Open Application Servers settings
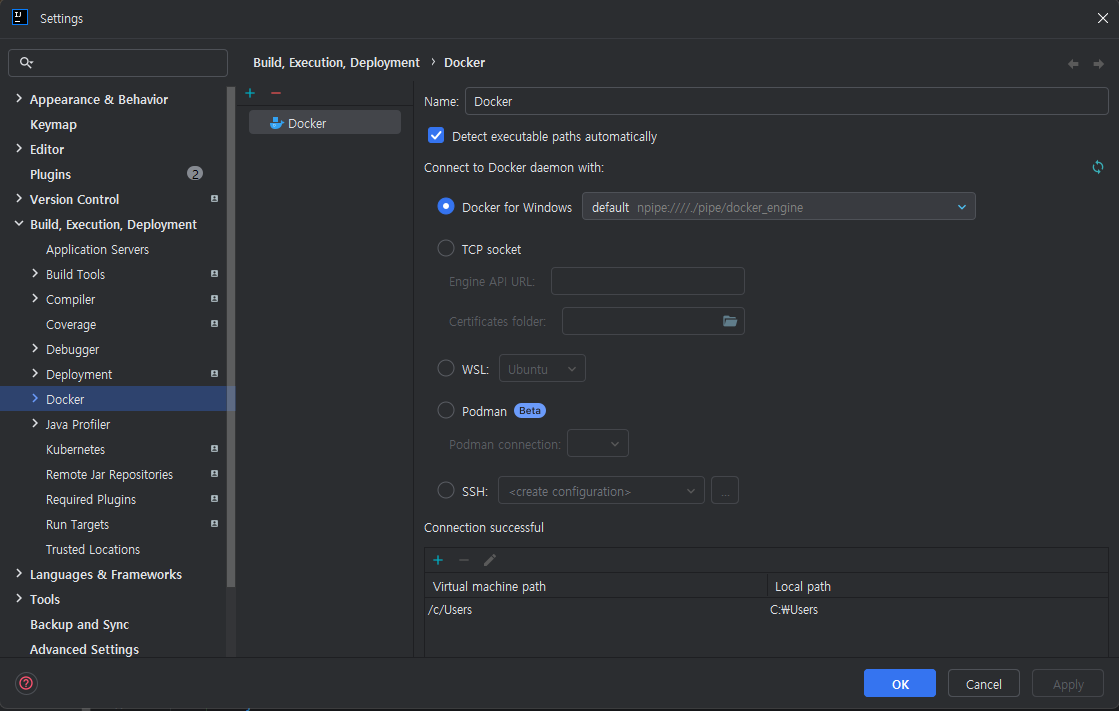 click(x=98, y=249)
